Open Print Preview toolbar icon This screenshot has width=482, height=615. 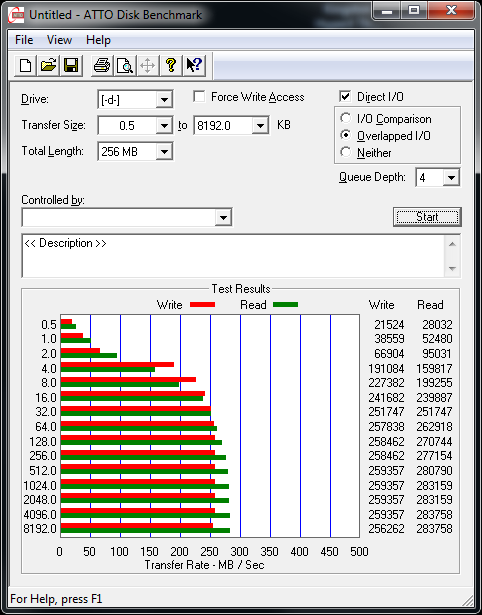click(125, 65)
